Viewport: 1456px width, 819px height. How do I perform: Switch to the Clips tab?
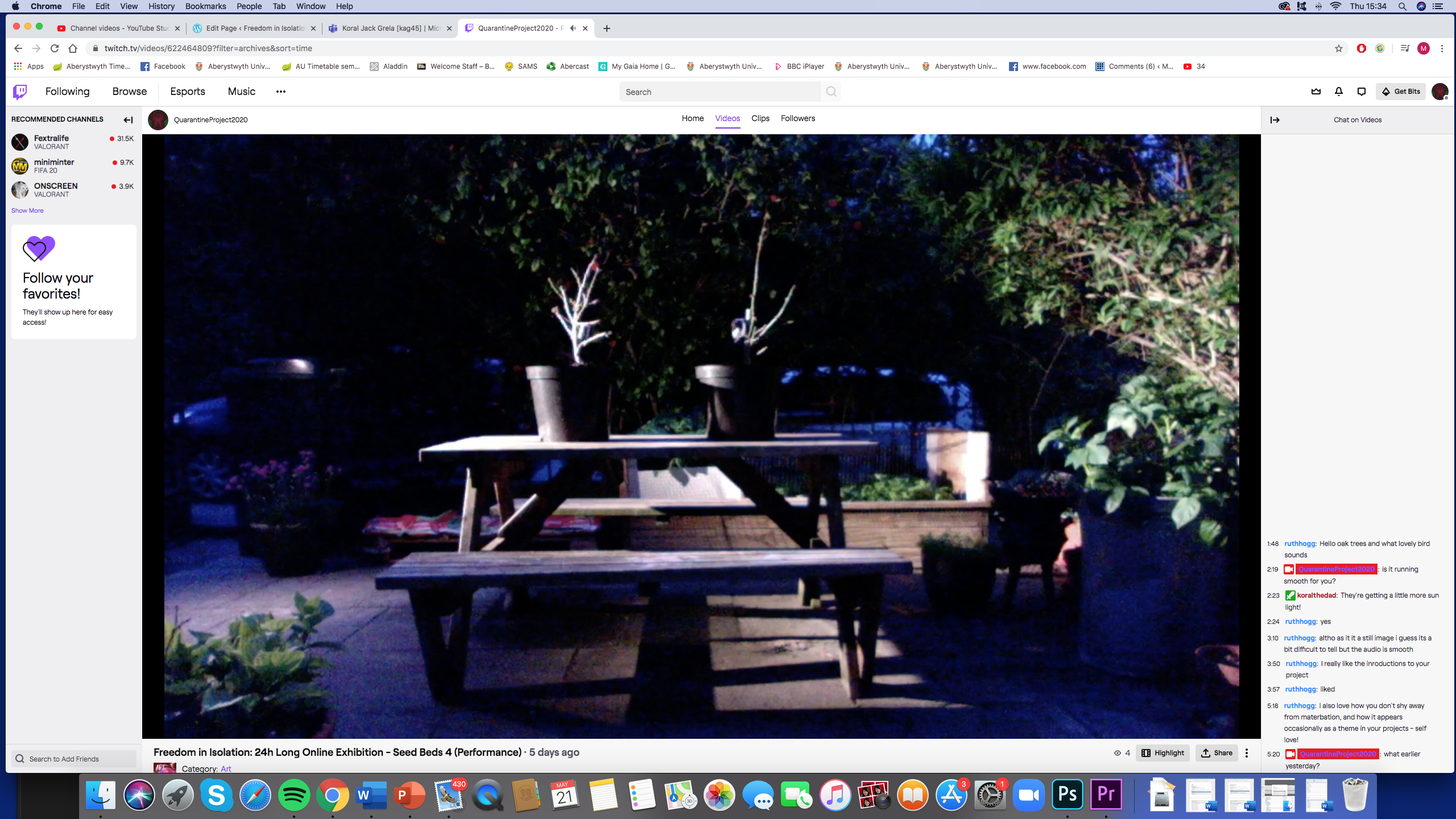coord(760,118)
